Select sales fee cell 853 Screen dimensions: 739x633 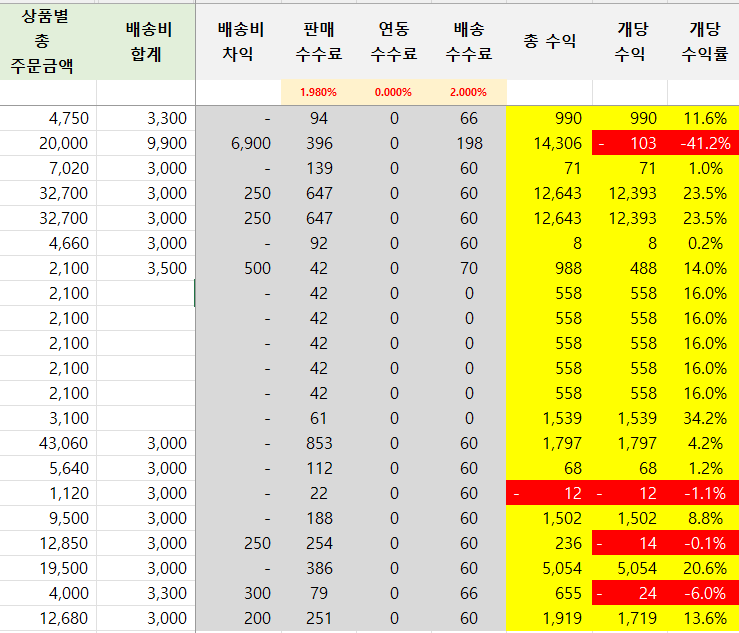(x=319, y=443)
